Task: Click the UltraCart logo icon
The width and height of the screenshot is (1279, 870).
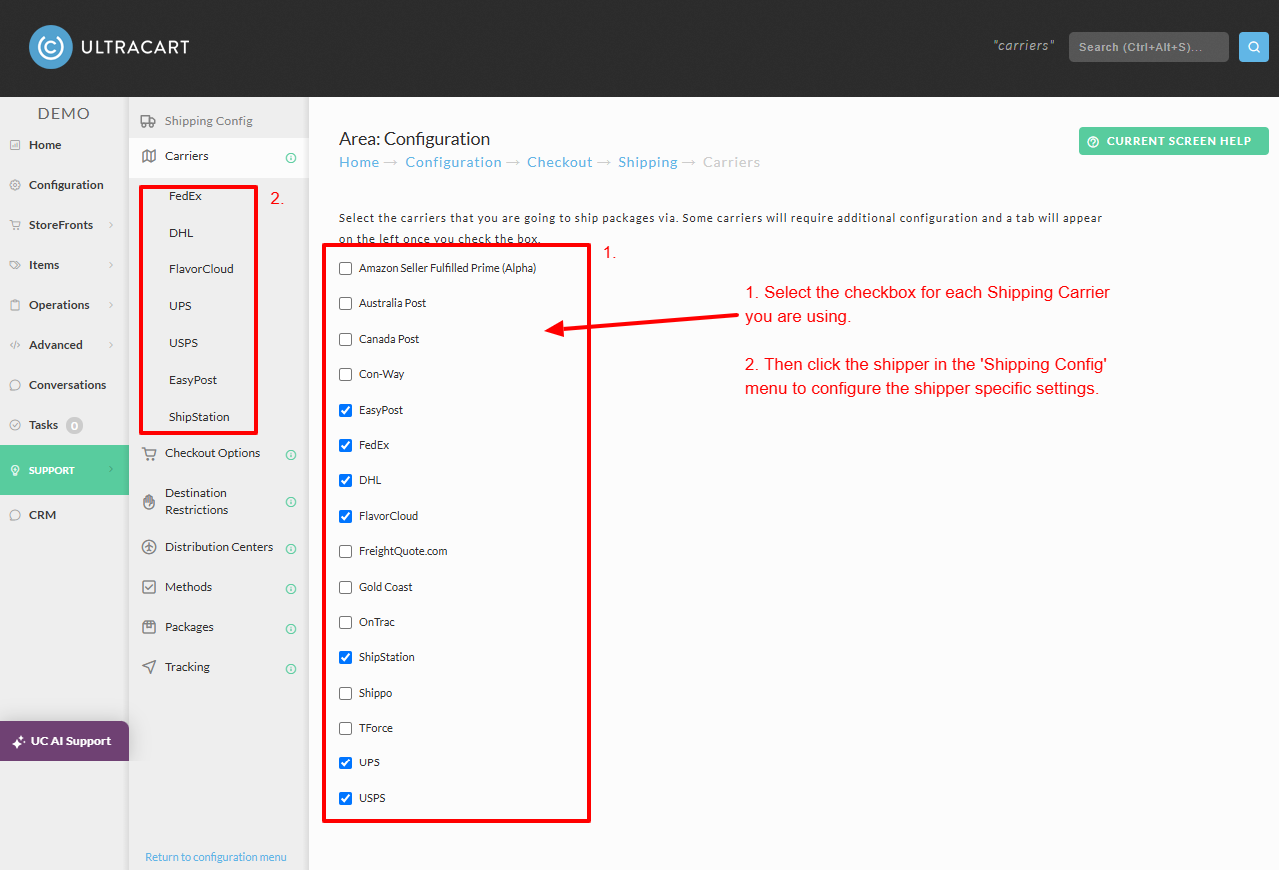Action: click(51, 47)
